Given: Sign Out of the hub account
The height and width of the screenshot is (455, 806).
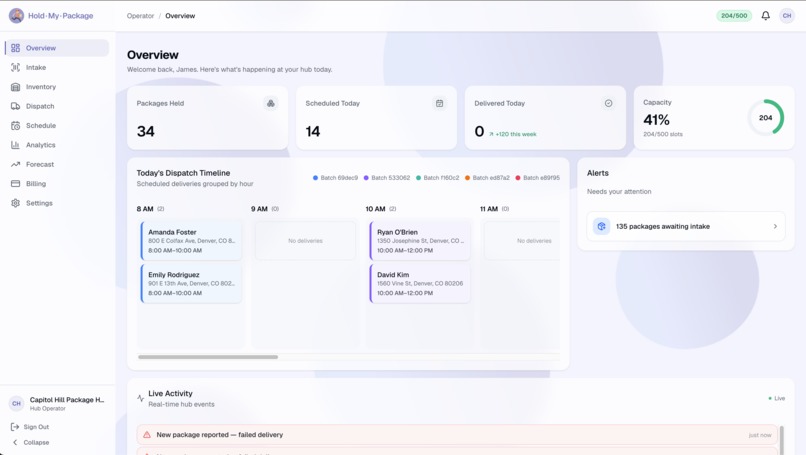Looking at the screenshot, I should pos(30,427).
